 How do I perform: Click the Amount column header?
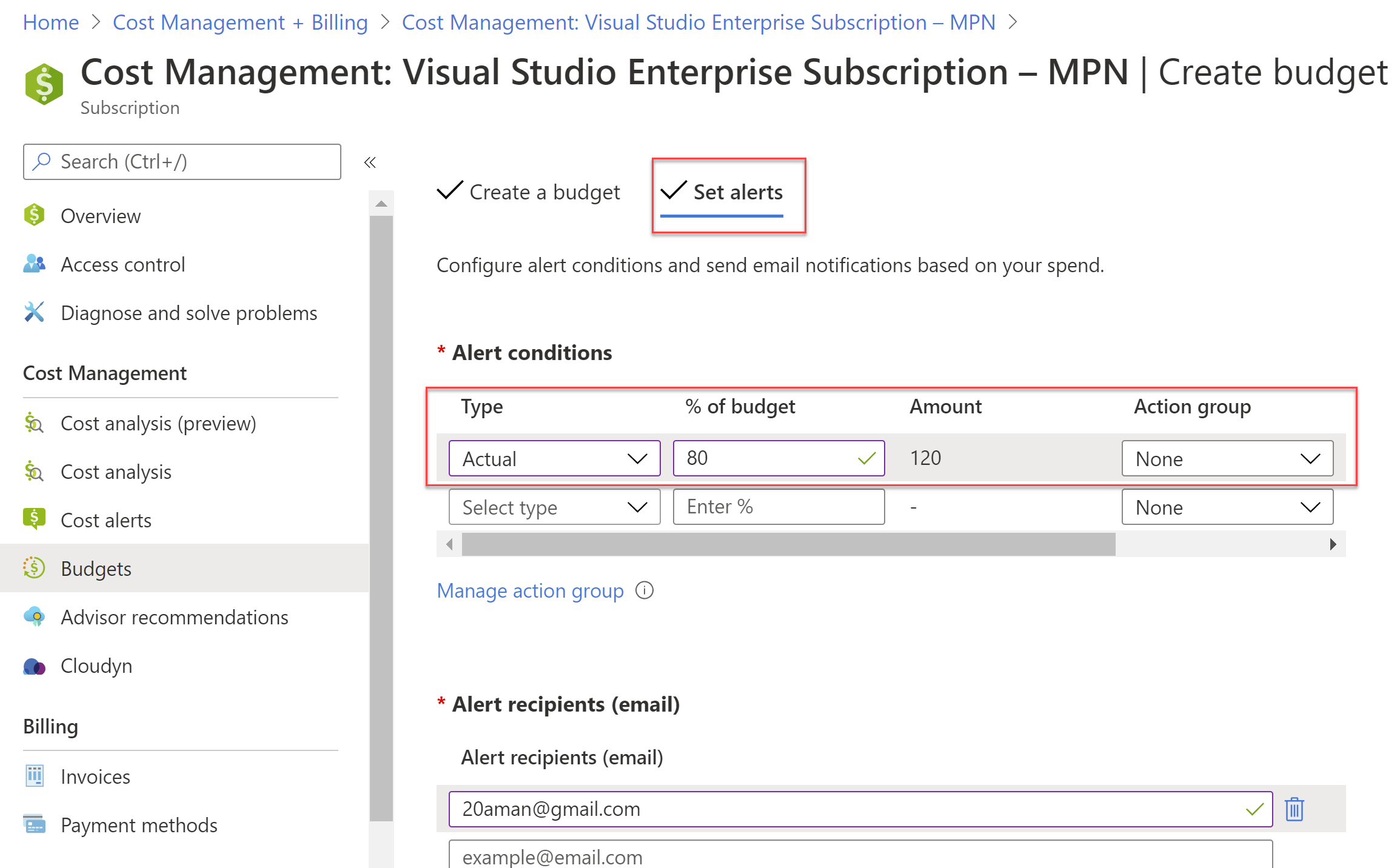click(x=945, y=406)
